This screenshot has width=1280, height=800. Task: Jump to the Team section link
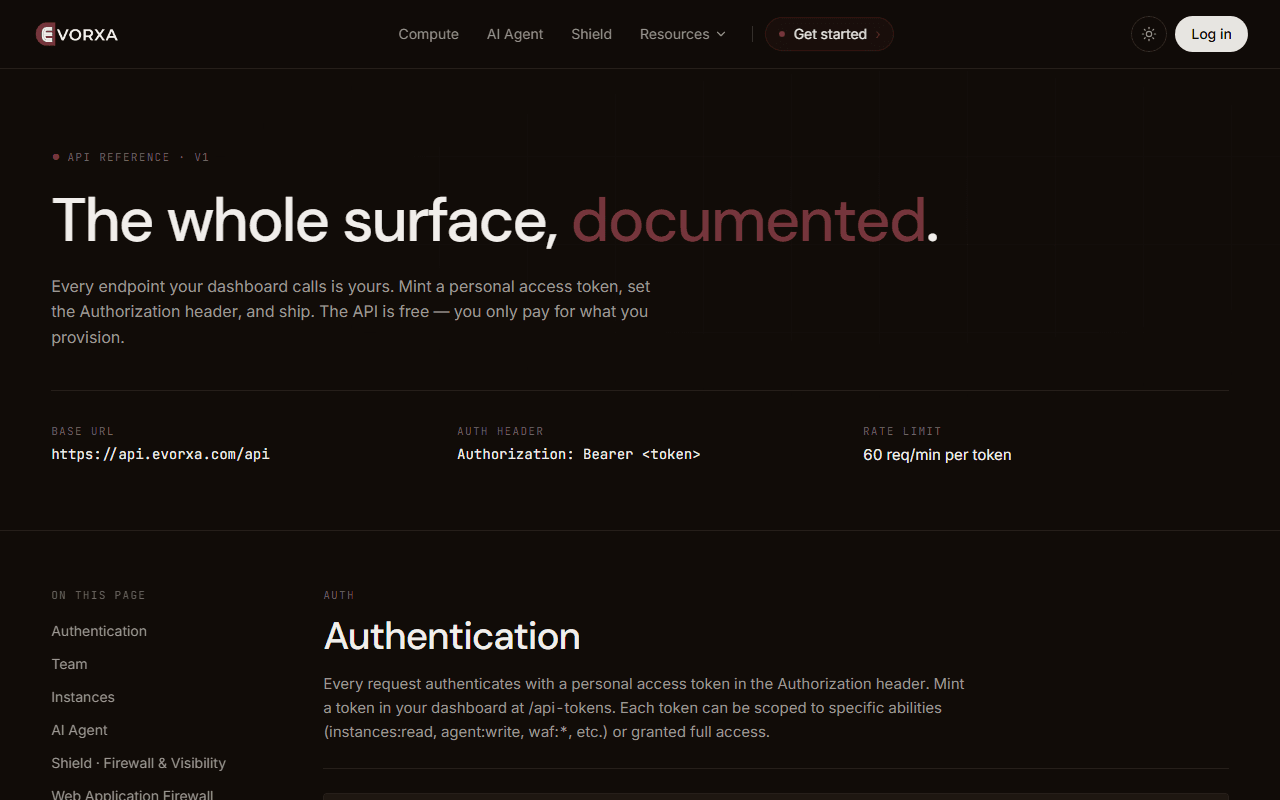coord(69,664)
